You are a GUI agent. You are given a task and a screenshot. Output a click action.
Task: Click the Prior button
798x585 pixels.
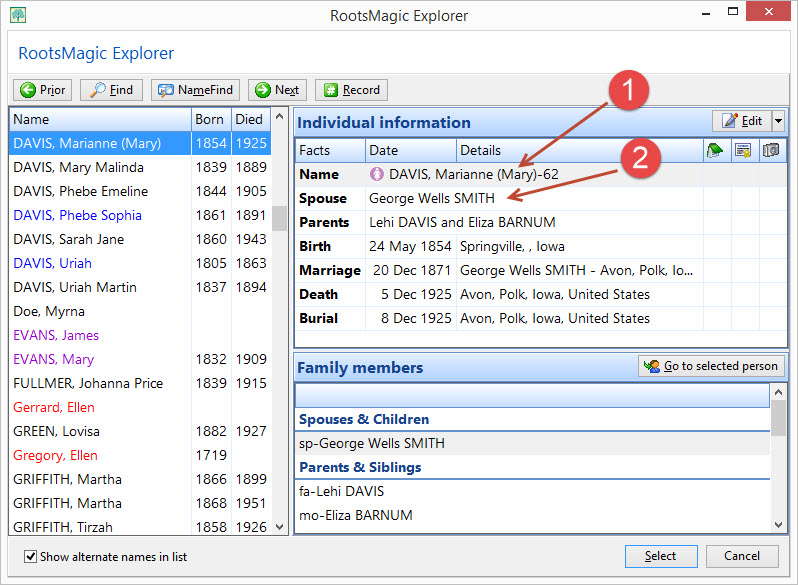click(x=42, y=90)
